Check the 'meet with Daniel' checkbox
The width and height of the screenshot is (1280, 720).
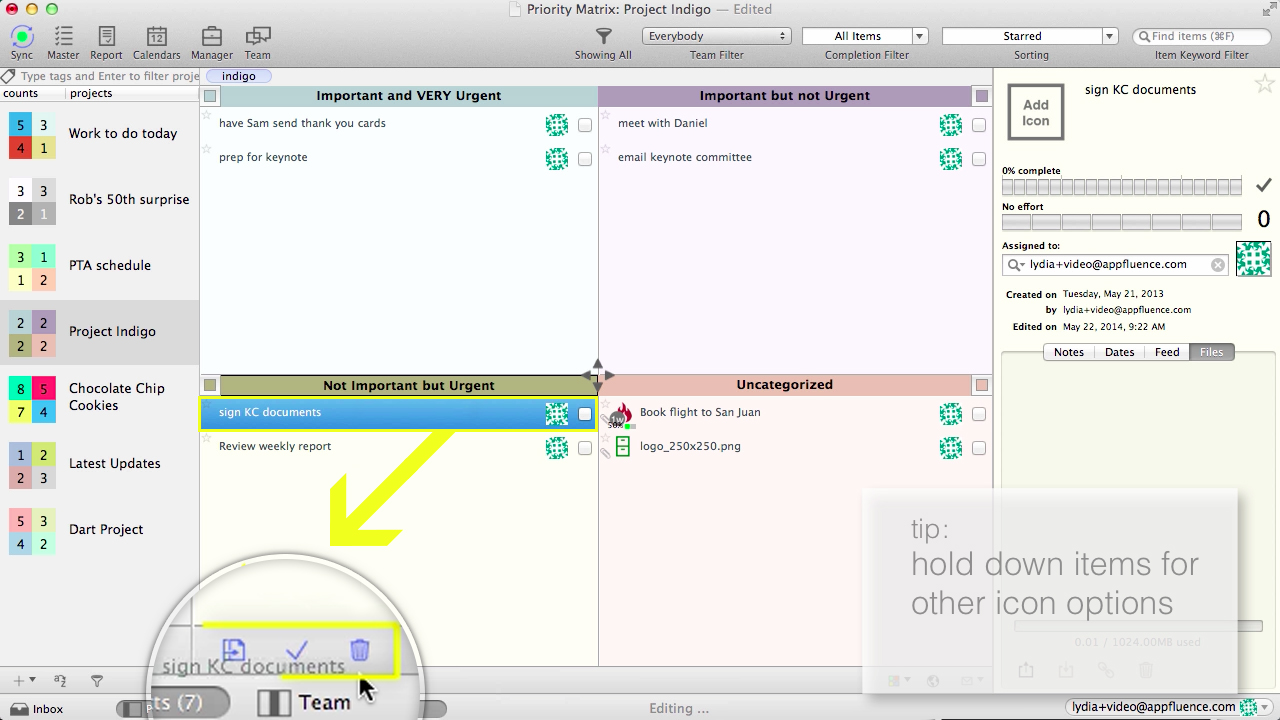tap(979, 125)
